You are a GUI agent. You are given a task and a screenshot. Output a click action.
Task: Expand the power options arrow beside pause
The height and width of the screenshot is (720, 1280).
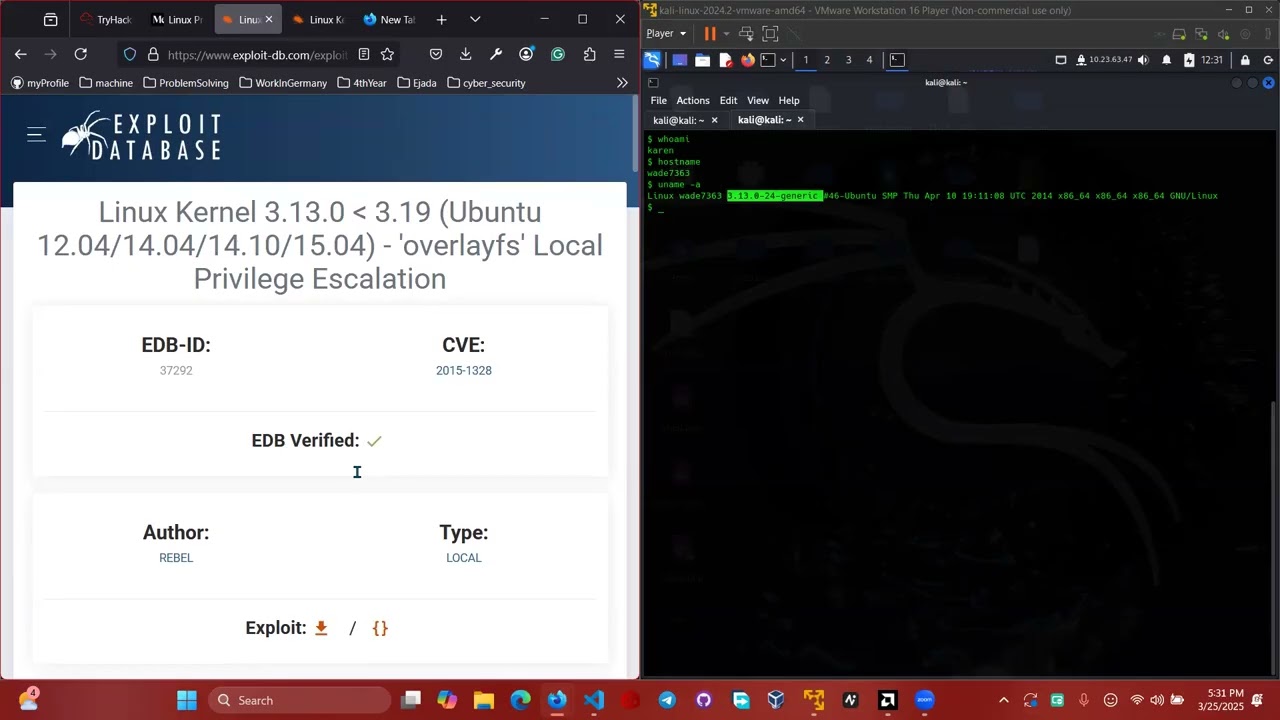tap(725, 33)
